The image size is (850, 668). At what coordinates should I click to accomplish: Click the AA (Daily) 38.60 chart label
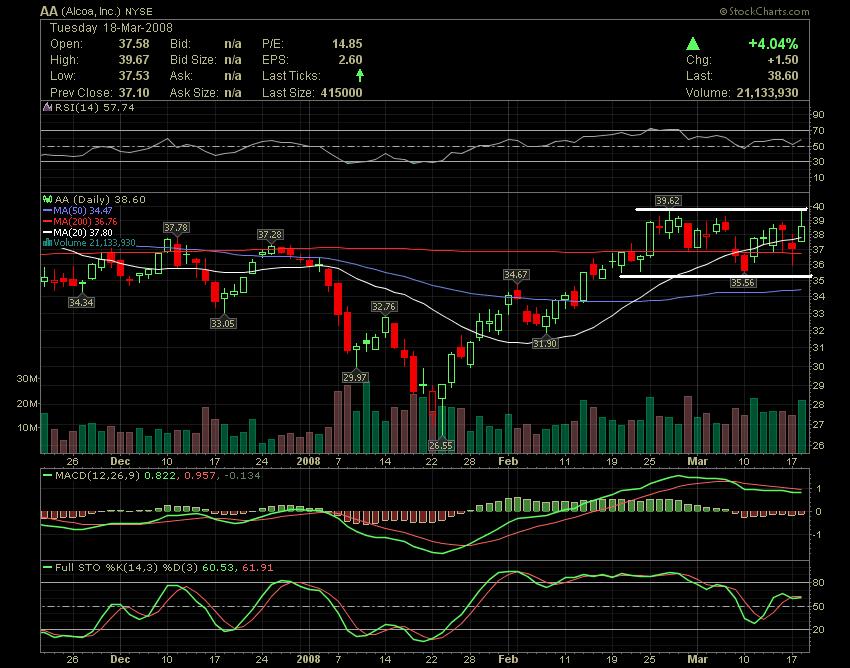[x=100, y=200]
